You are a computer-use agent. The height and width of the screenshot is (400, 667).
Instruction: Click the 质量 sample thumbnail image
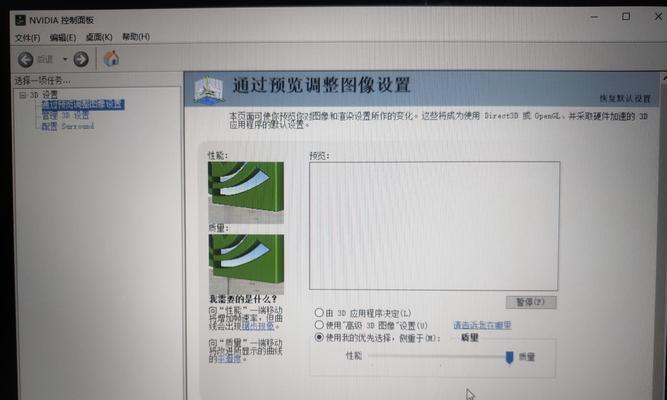[x=246, y=264]
